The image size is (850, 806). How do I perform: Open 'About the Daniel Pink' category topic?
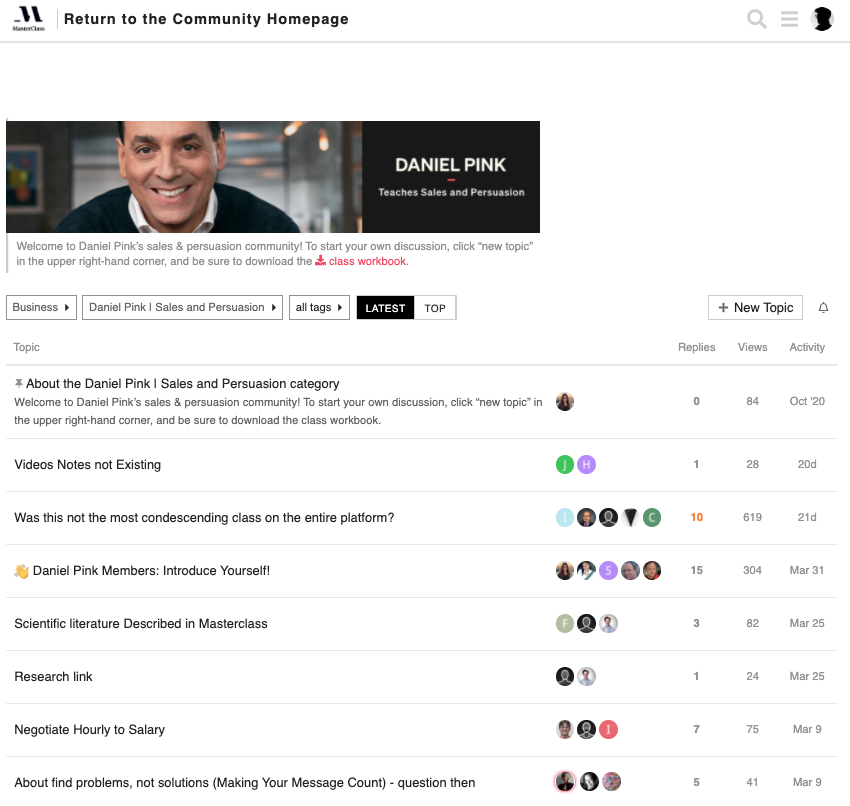183,383
